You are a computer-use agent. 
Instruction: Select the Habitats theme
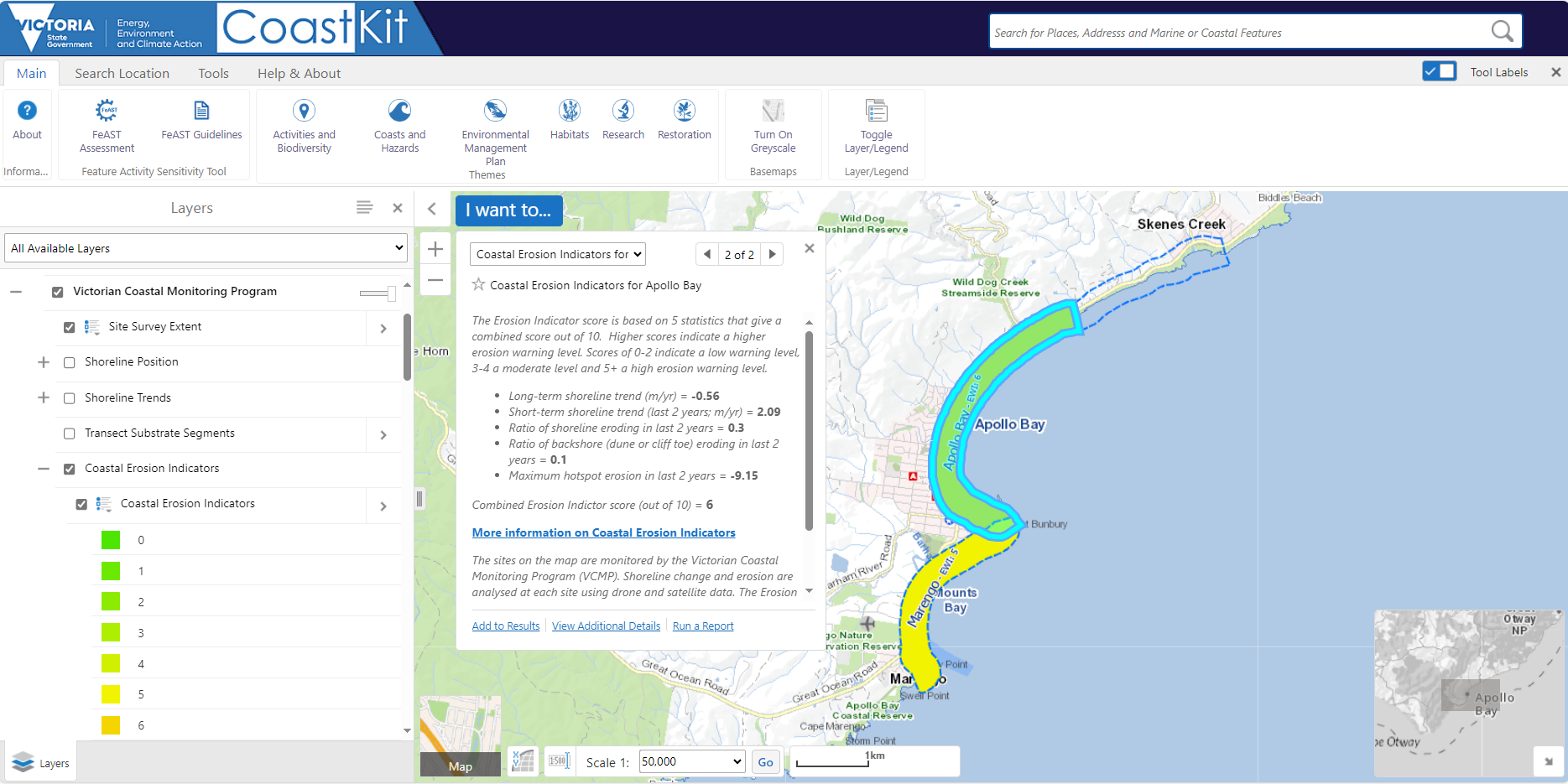coord(570,120)
